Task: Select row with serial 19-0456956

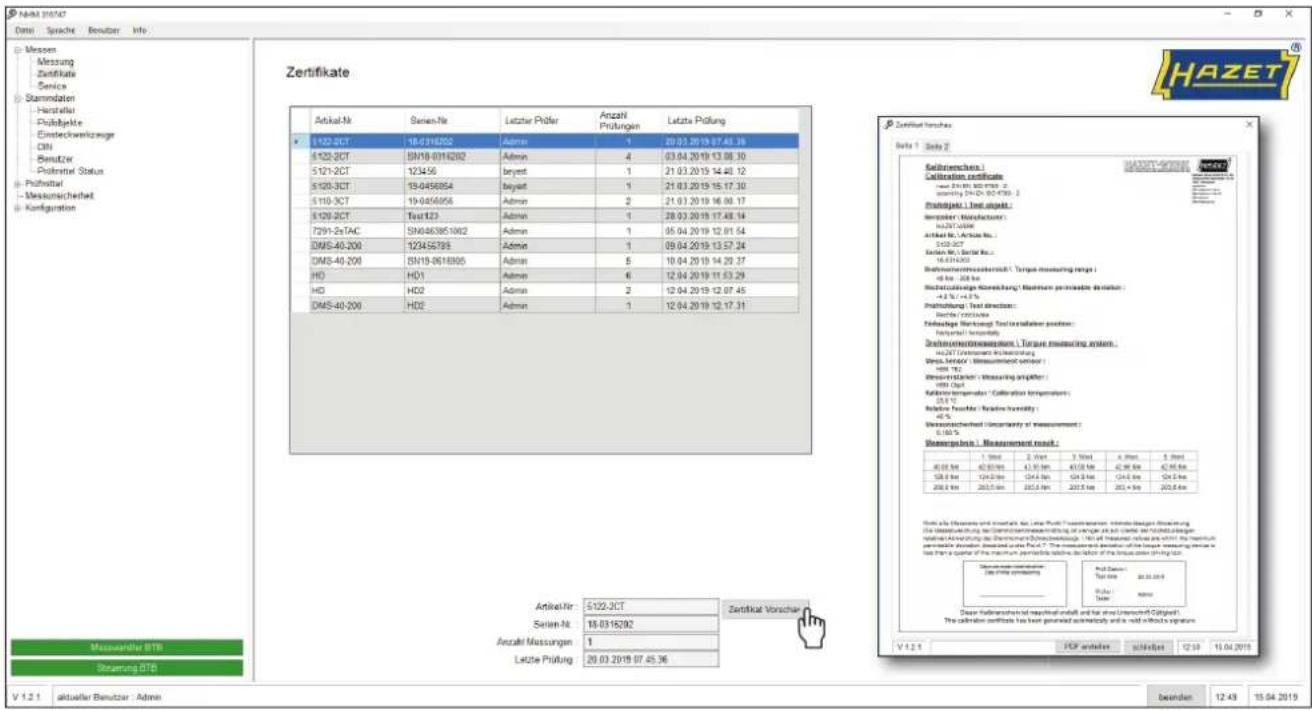Action: click(545, 201)
